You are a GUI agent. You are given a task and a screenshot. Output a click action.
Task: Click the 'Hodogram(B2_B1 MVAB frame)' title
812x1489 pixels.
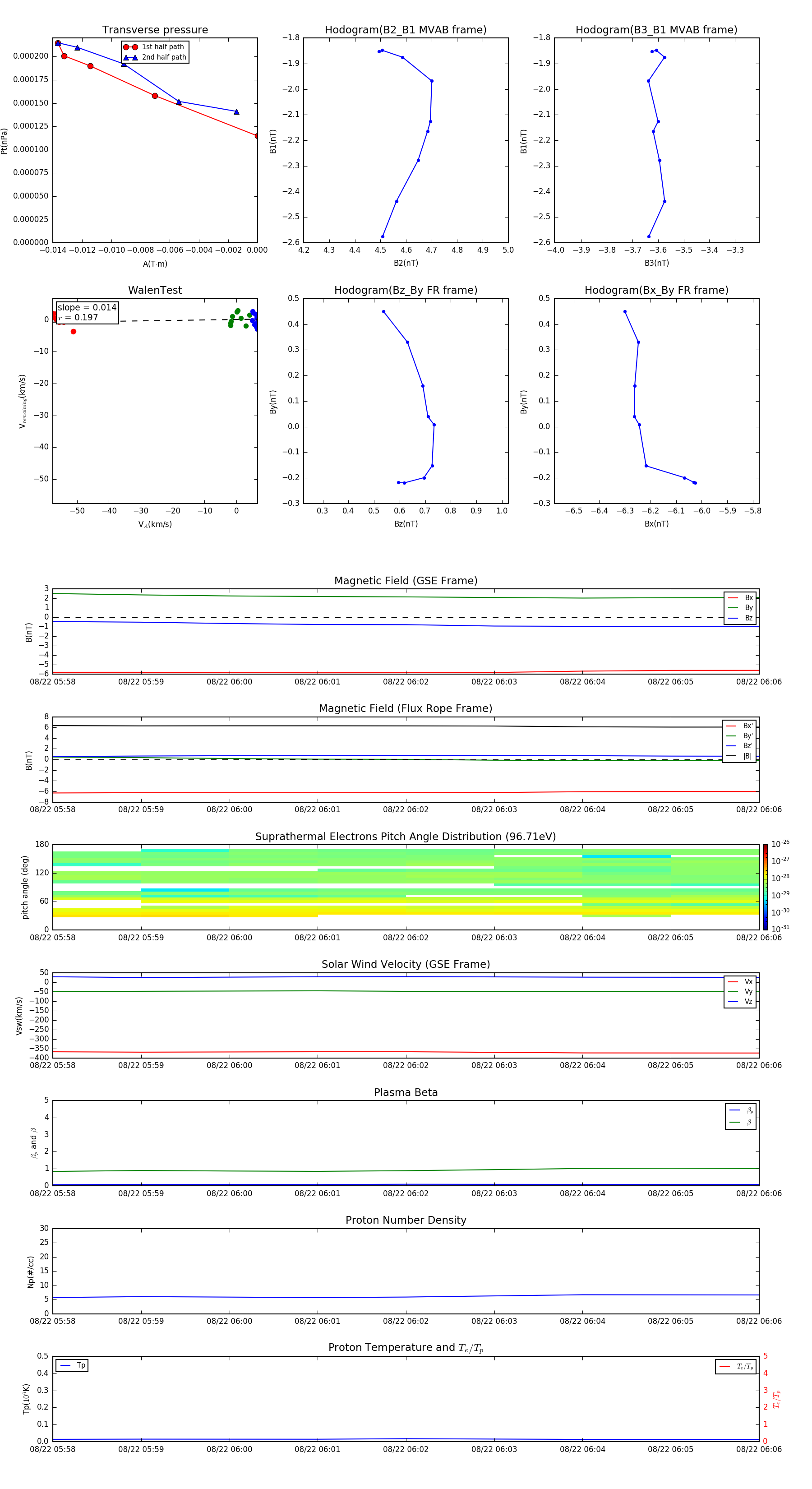tap(406, 30)
